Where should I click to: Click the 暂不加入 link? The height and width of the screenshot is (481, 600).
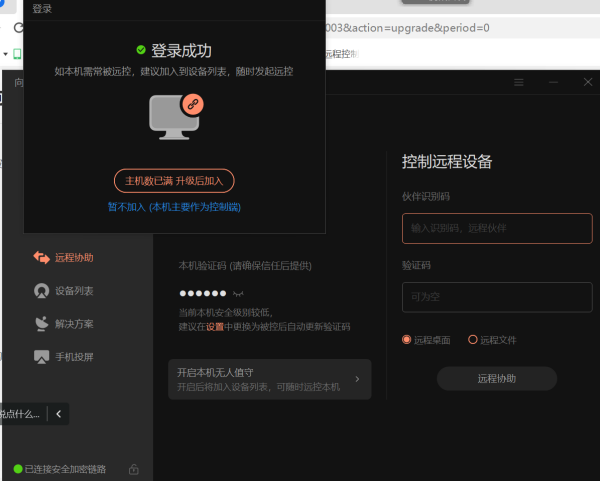pos(174,207)
